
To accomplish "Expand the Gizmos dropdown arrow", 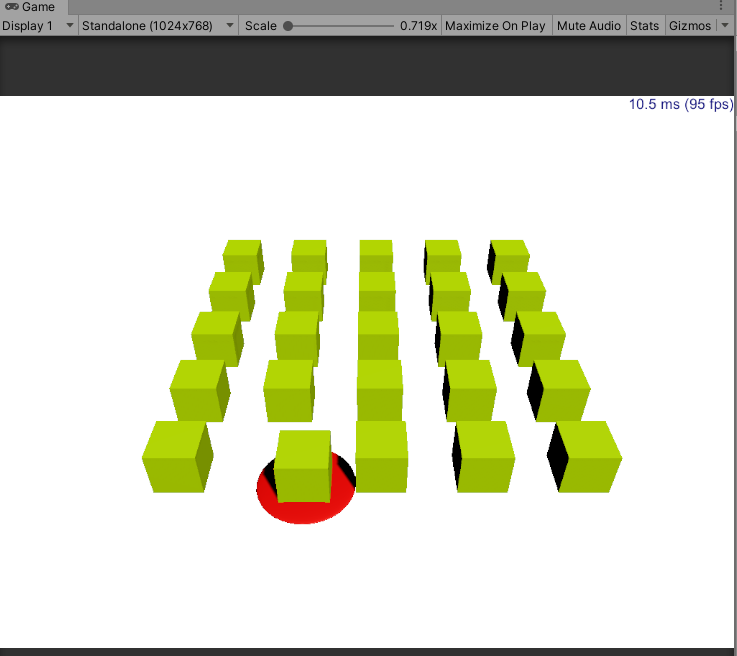I will 725,25.
